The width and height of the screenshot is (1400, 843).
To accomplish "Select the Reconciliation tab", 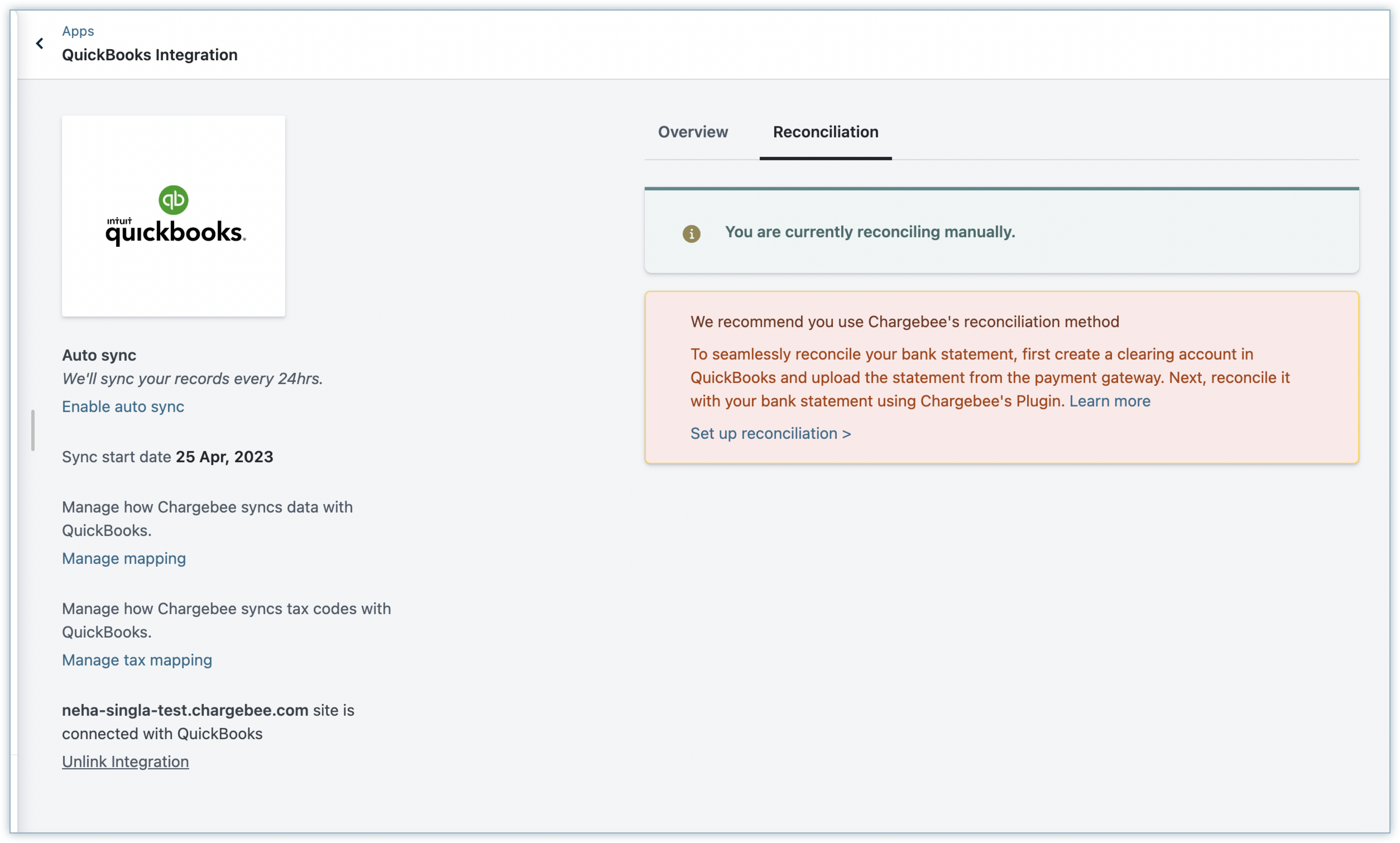I will [x=825, y=132].
